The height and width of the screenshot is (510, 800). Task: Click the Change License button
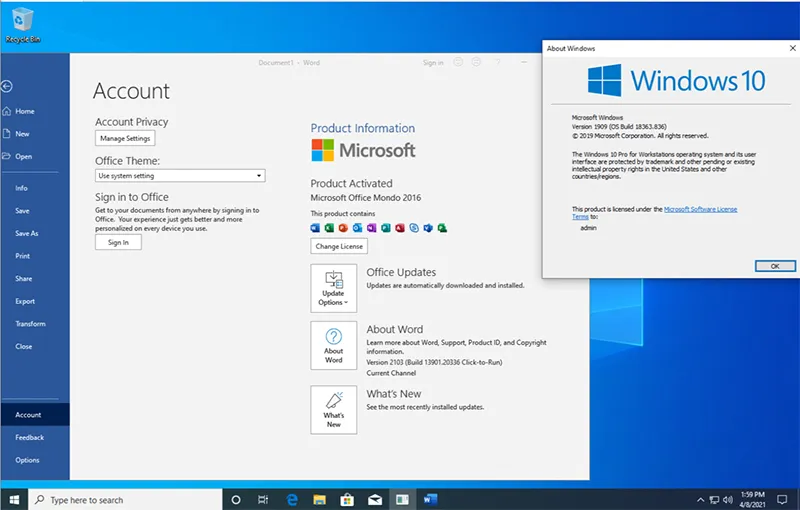339,246
